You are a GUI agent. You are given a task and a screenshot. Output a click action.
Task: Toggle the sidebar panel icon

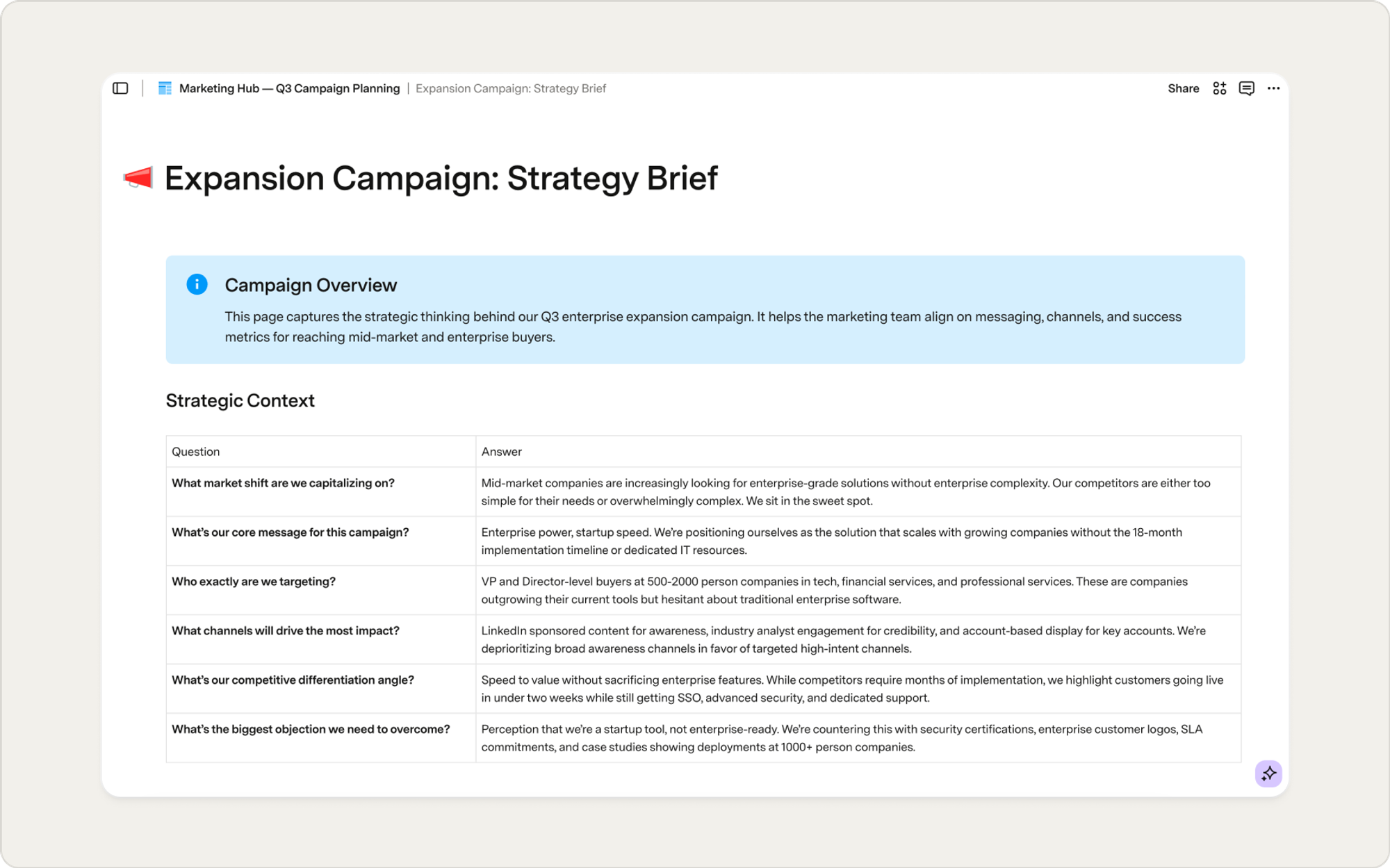(x=120, y=88)
